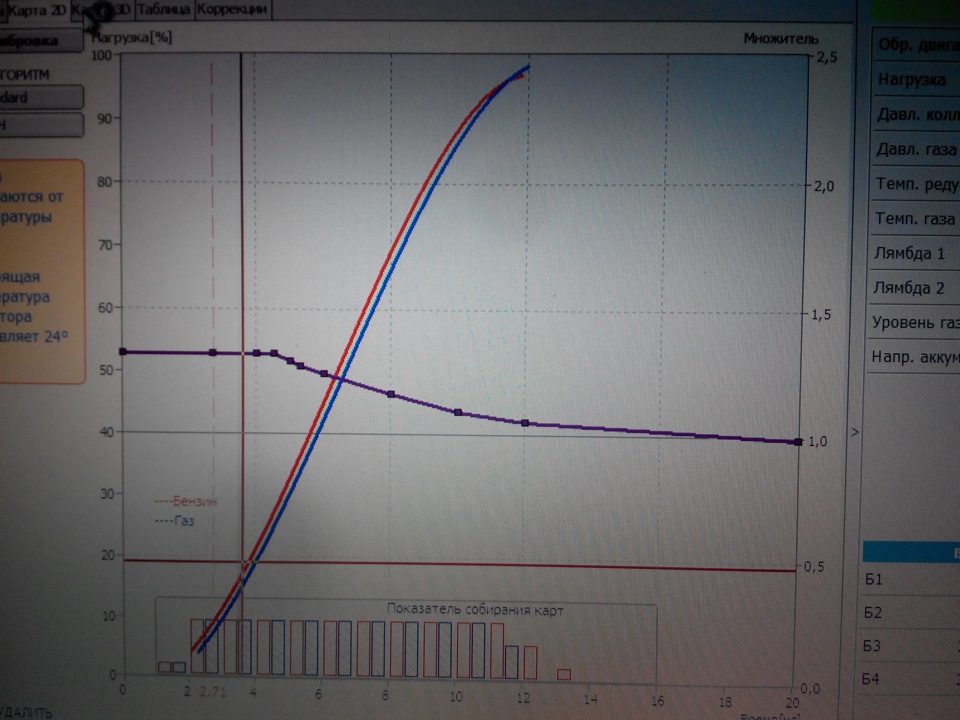The image size is (960, 720).
Task: Click the Нагрузка[%] axis label
Action: tap(132, 37)
